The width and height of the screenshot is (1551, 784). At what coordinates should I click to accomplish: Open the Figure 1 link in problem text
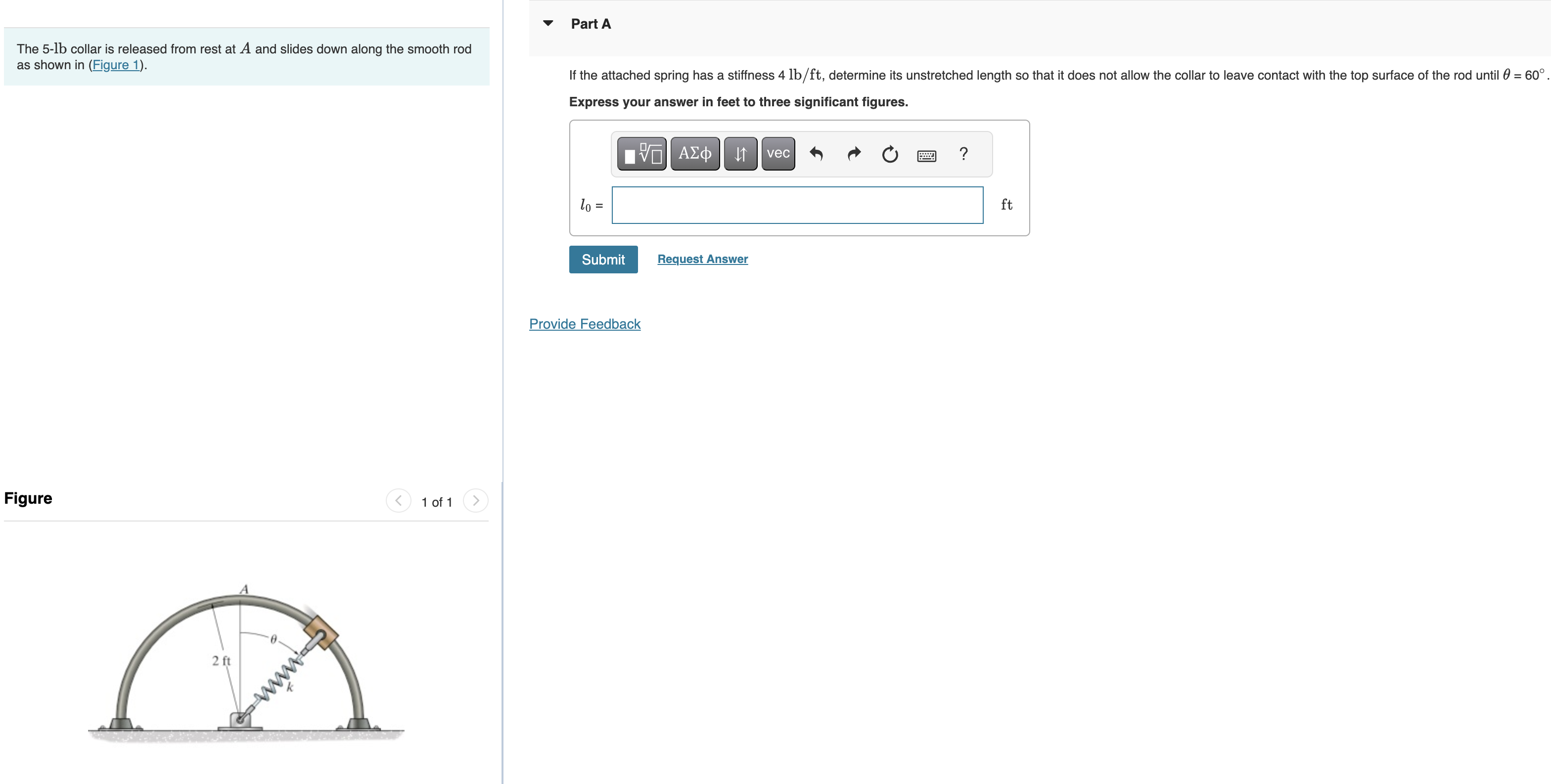[116, 65]
